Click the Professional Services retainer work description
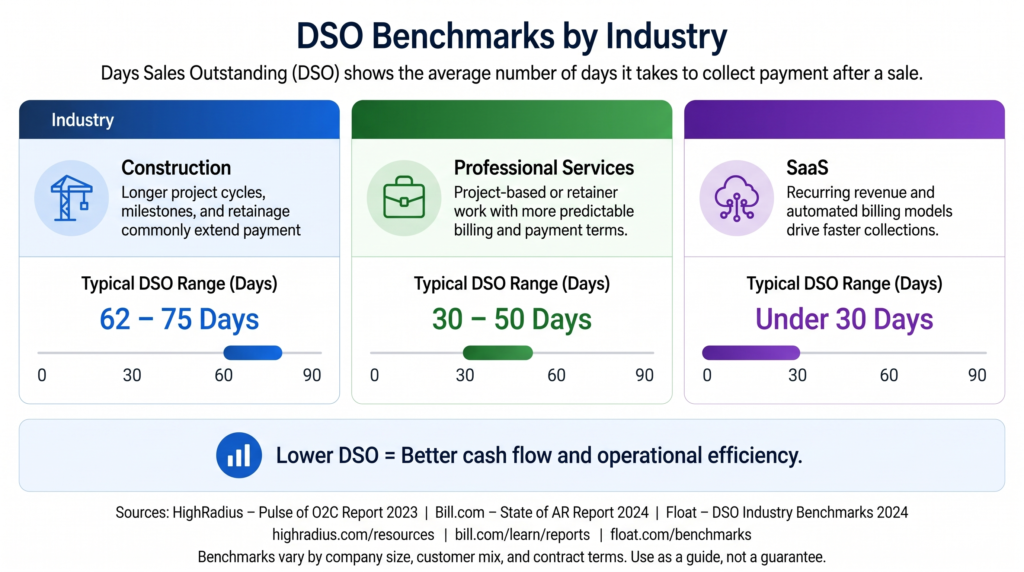The width and height of the screenshot is (1024, 572). click(544, 212)
